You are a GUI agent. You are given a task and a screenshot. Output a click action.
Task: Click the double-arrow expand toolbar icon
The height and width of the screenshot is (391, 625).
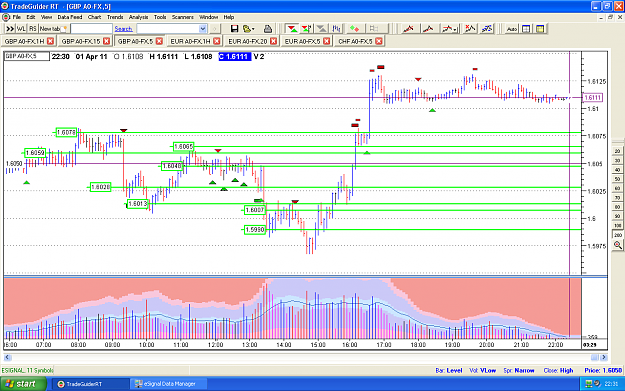[10, 29]
